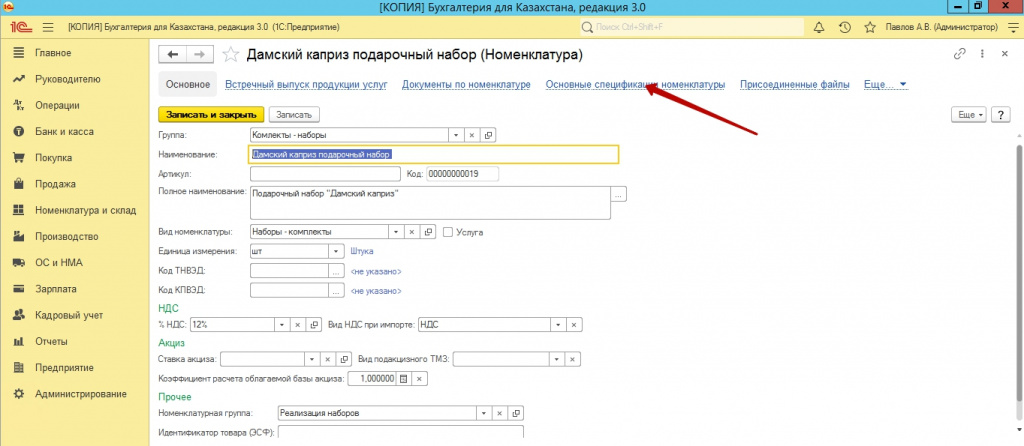Pick Код КПВЭД with ellipsis button

click(x=336, y=291)
